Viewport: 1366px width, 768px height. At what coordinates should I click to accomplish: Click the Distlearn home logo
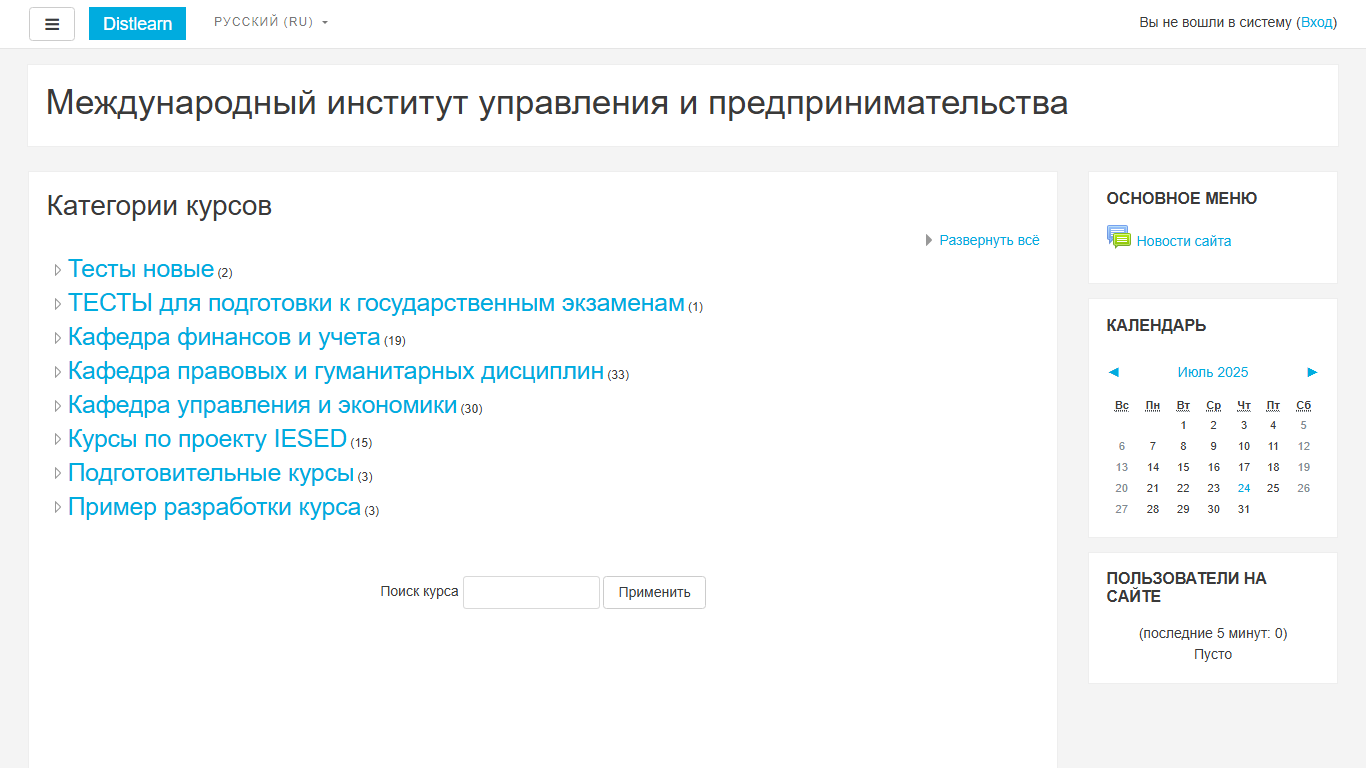[137, 24]
